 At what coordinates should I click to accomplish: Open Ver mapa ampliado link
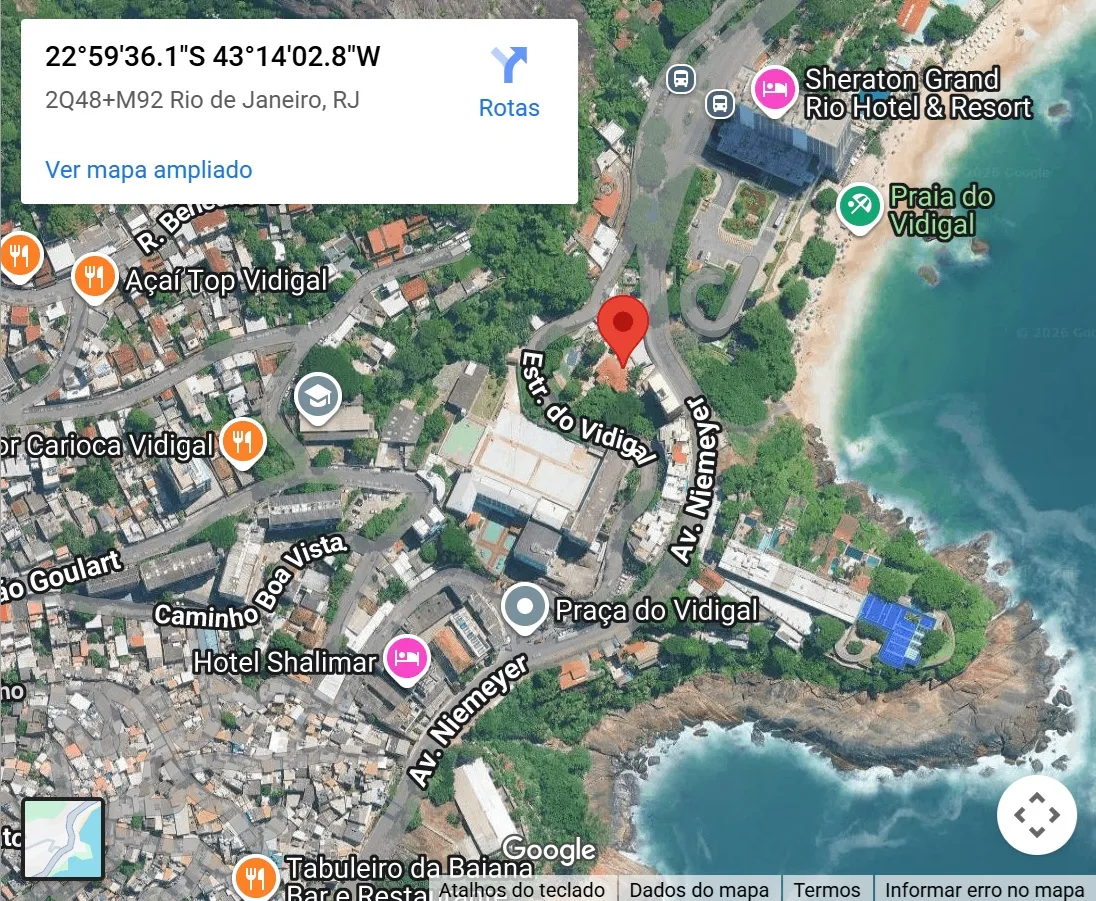click(149, 170)
